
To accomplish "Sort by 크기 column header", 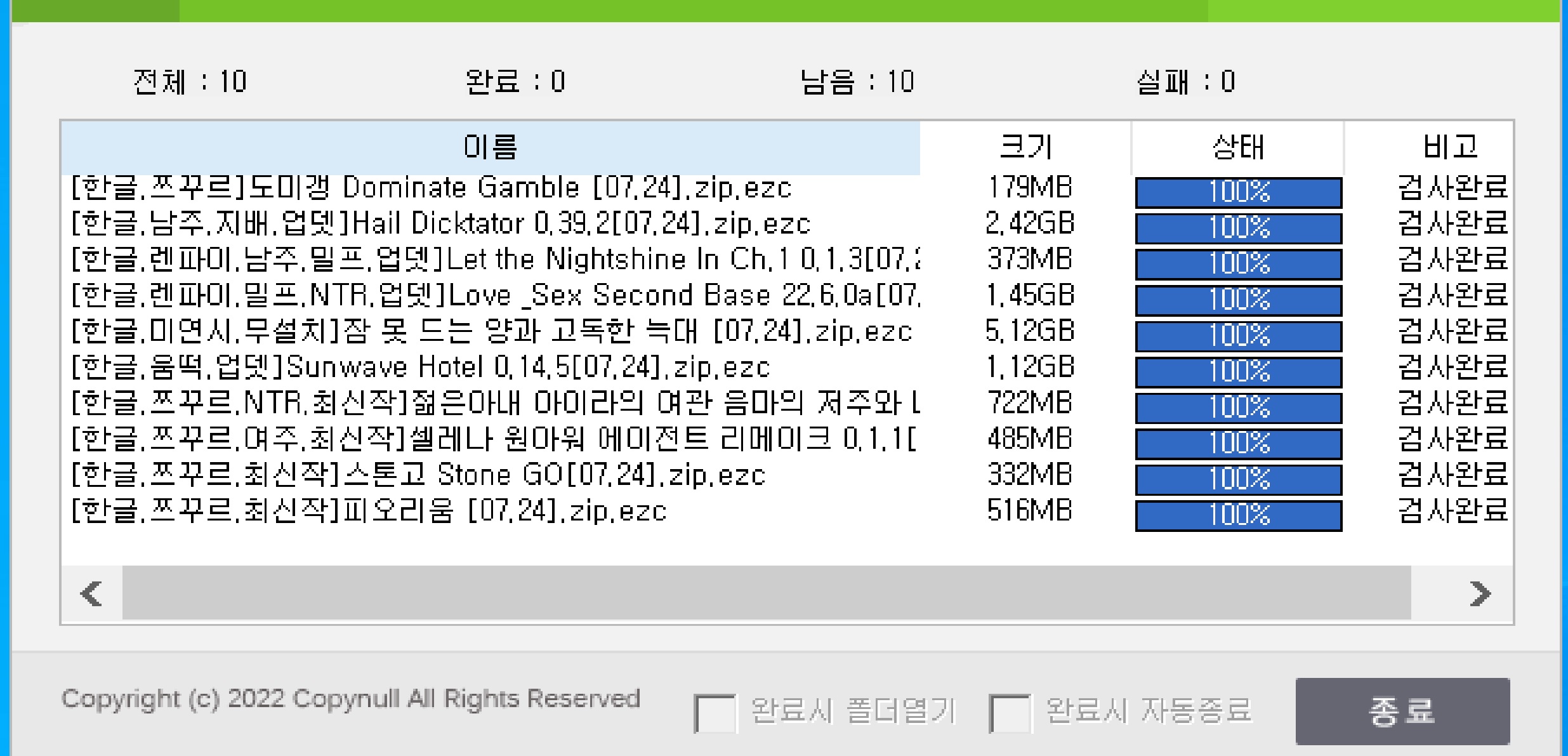I will click(x=1025, y=147).
